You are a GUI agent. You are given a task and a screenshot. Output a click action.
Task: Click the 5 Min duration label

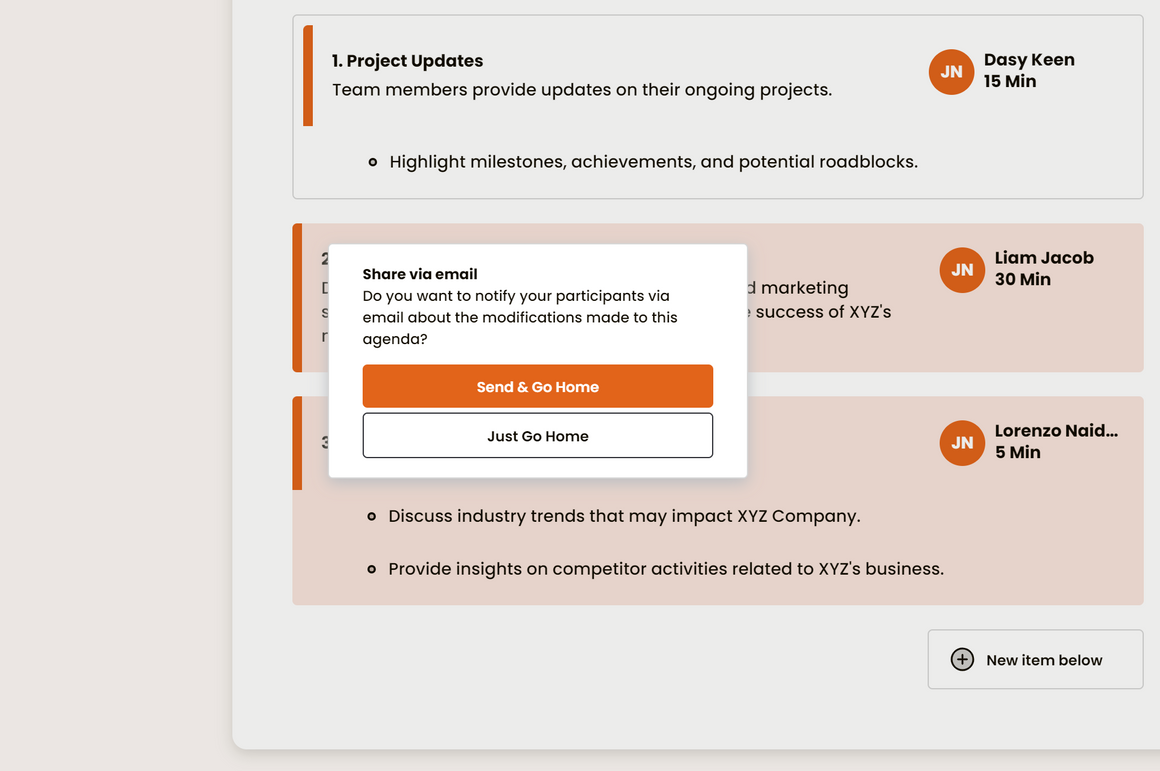click(x=1018, y=453)
